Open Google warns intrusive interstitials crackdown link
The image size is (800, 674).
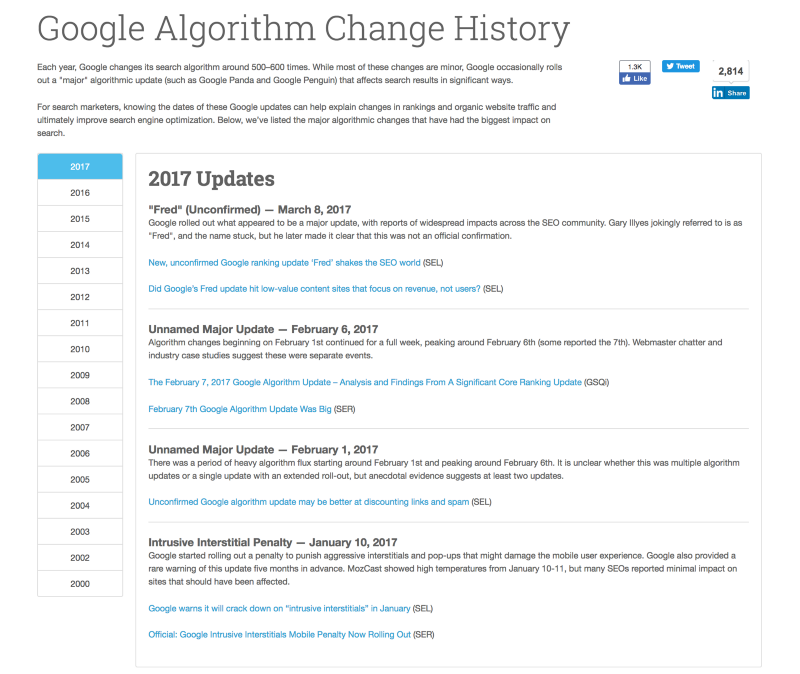tap(279, 609)
